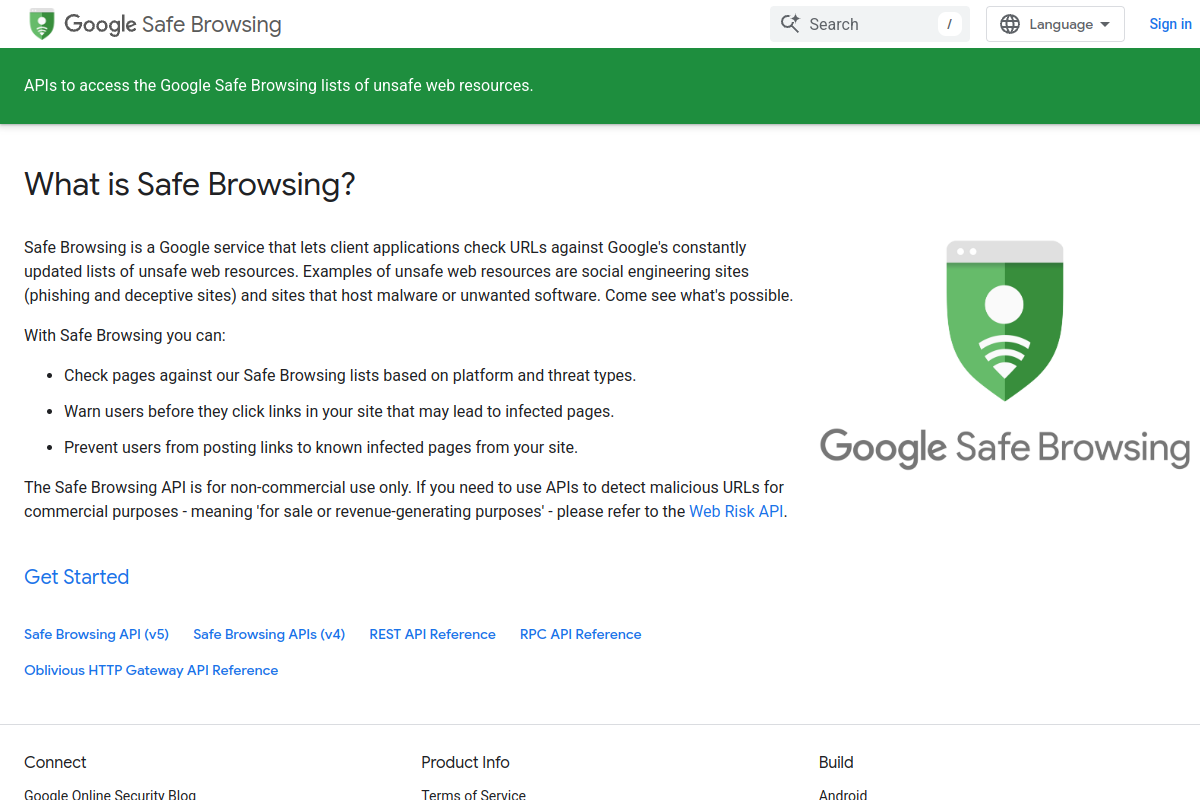The height and width of the screenshot is (800, 1200).
Task: Click the Sign in link
Action: (1170, 24)
